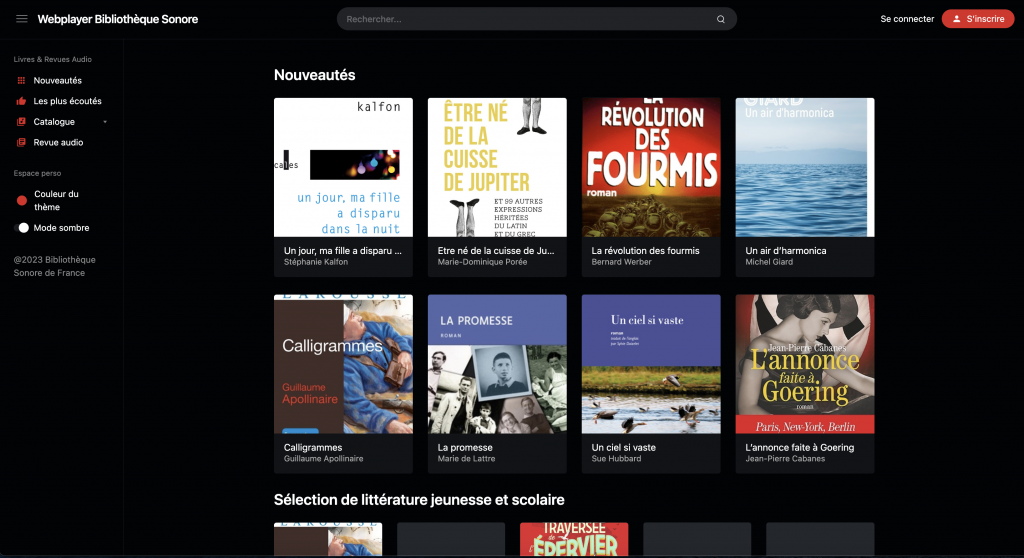Viewport: 1024px width, 558px height.
Task: Open the hamburger menu icon
Action: (22, 19)
